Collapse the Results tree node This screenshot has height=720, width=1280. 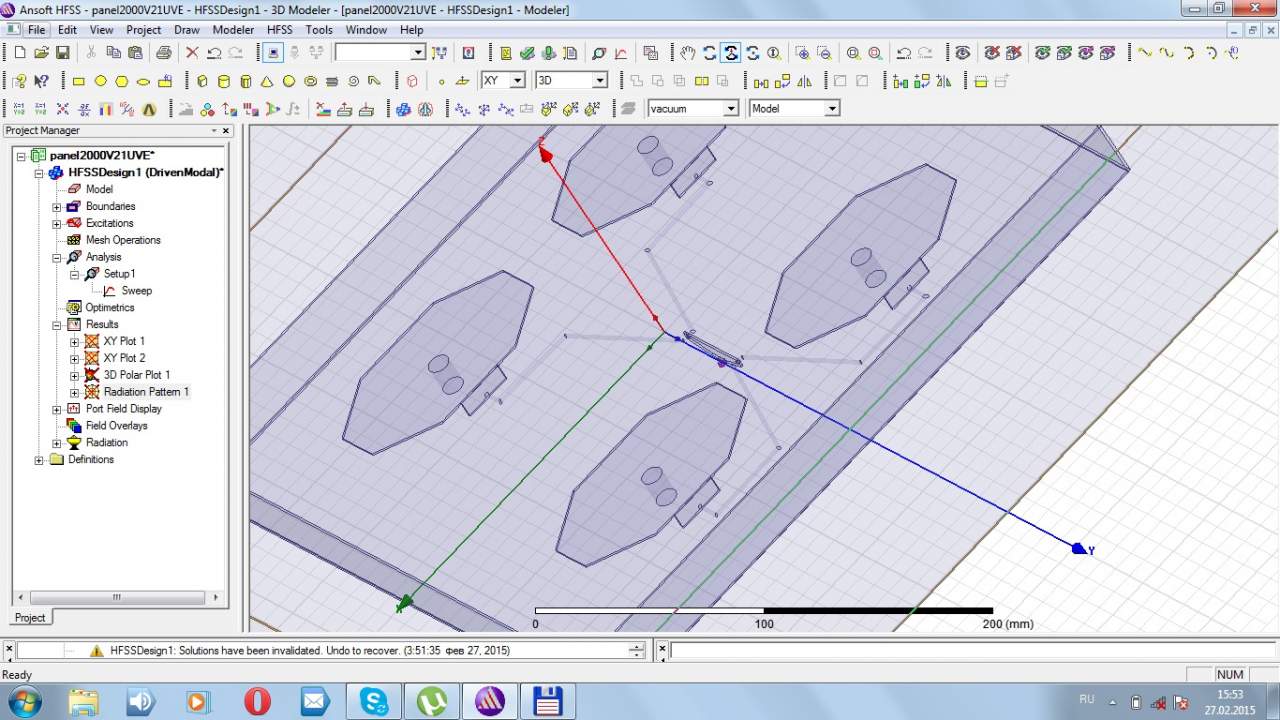point(57,325)
